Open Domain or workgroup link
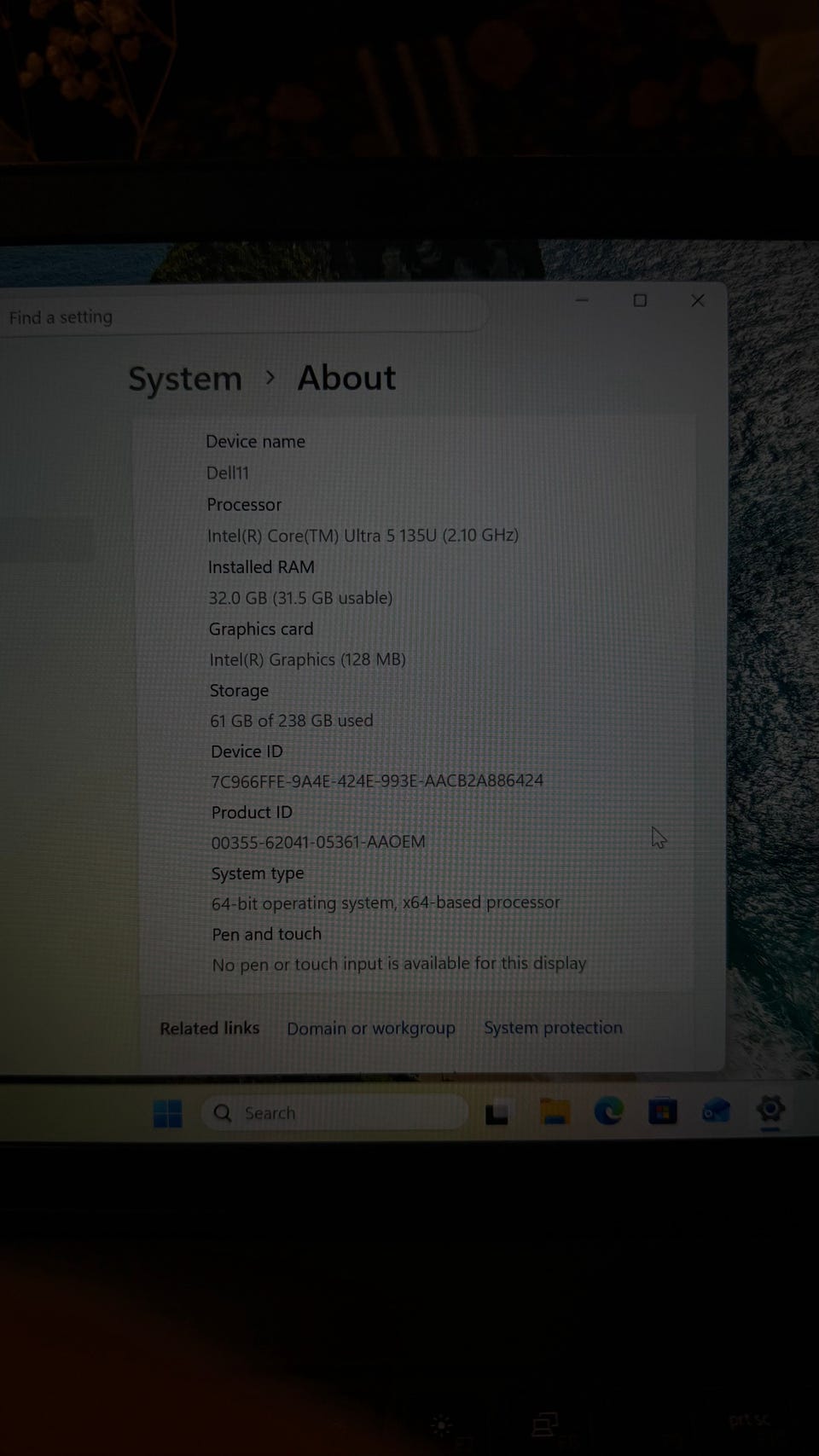Screen dimensions: 819x1456 (371, 1029)
